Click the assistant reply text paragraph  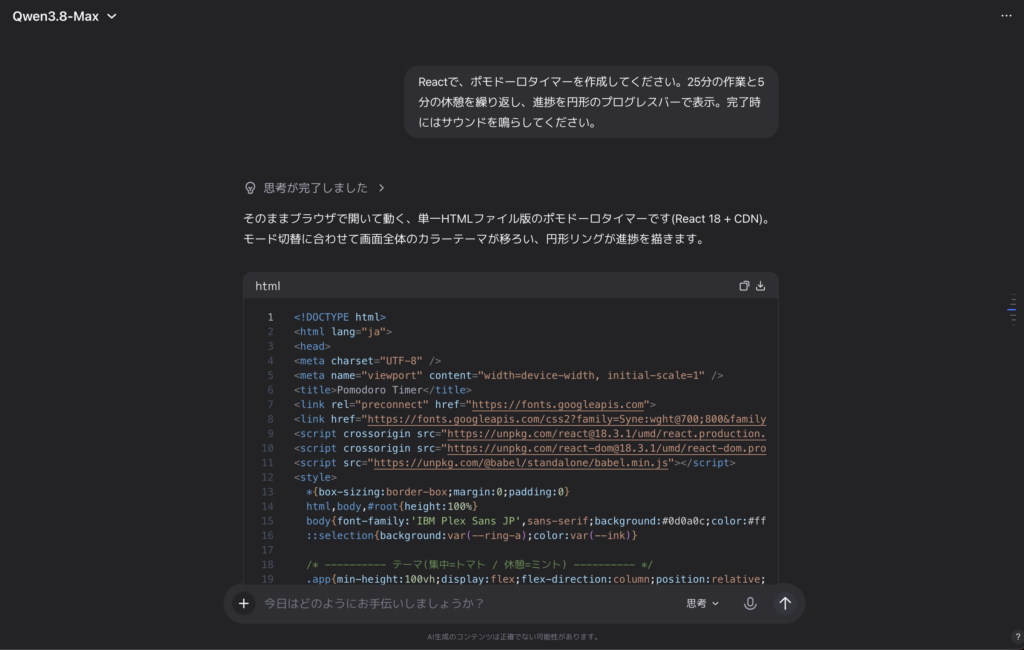click(509, 229)
